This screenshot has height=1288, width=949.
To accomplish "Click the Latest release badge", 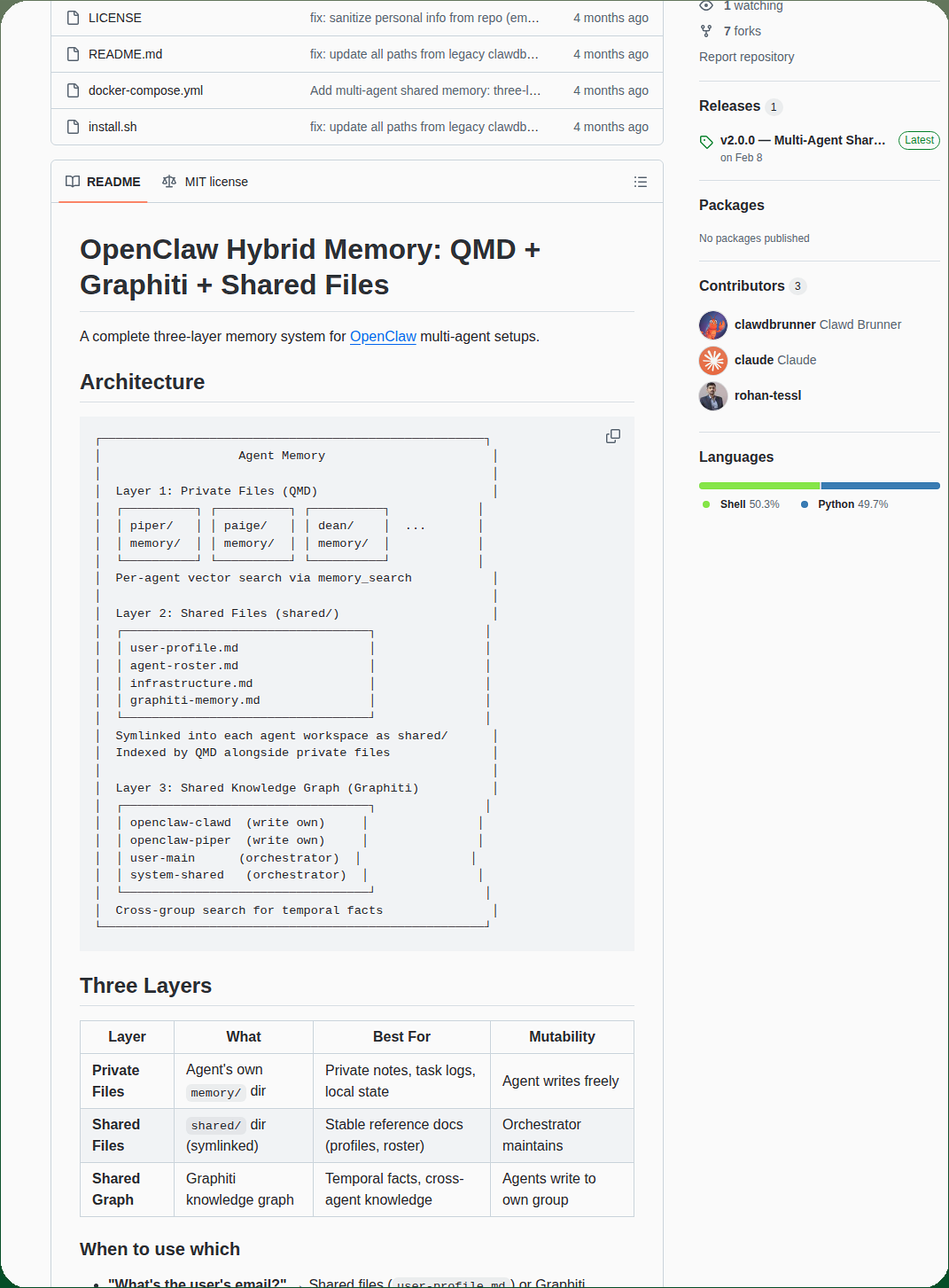I will click(x=919, y=140).
